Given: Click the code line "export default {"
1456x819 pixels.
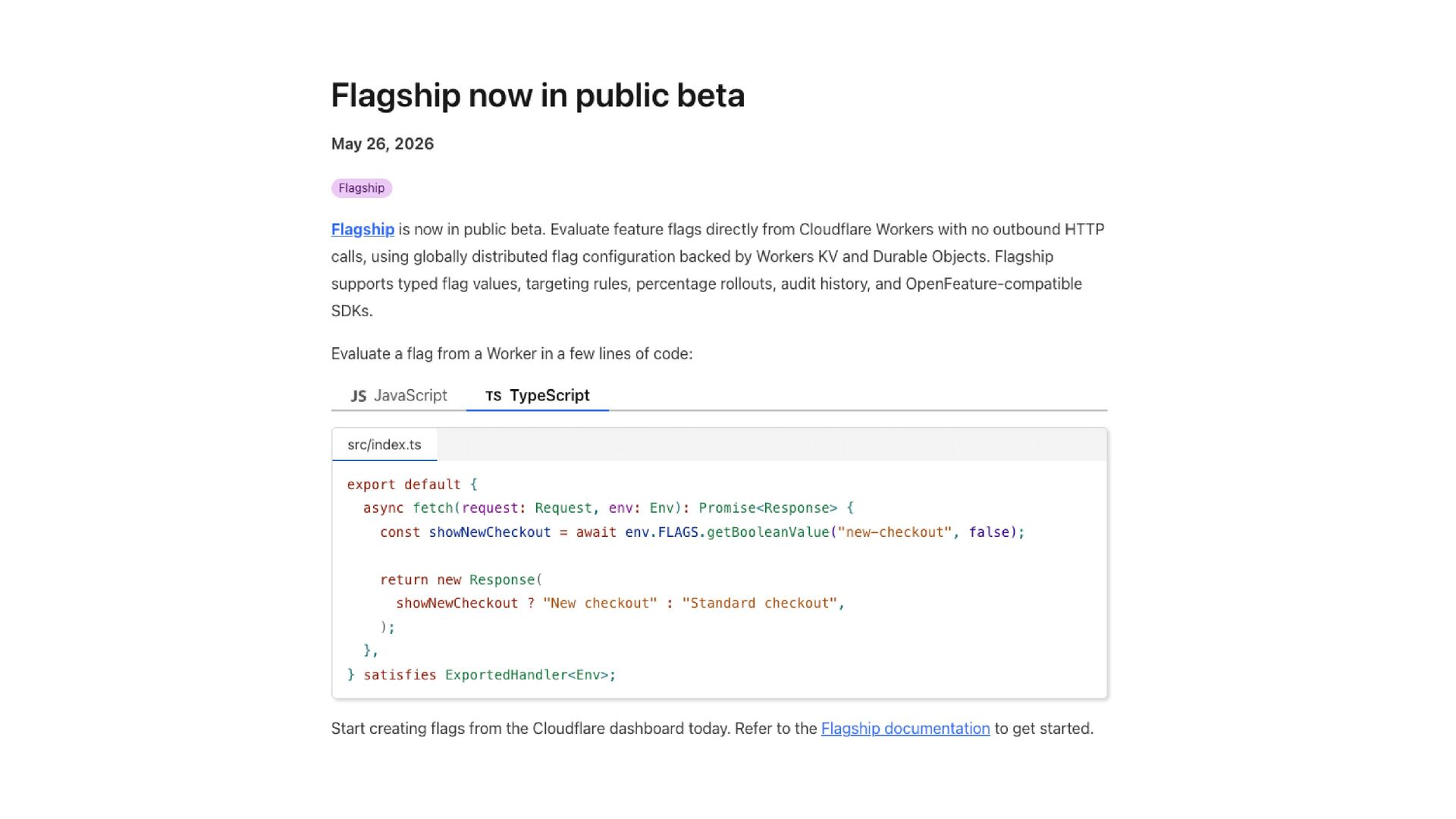Looking at the screenshot, I should point(413,485).
